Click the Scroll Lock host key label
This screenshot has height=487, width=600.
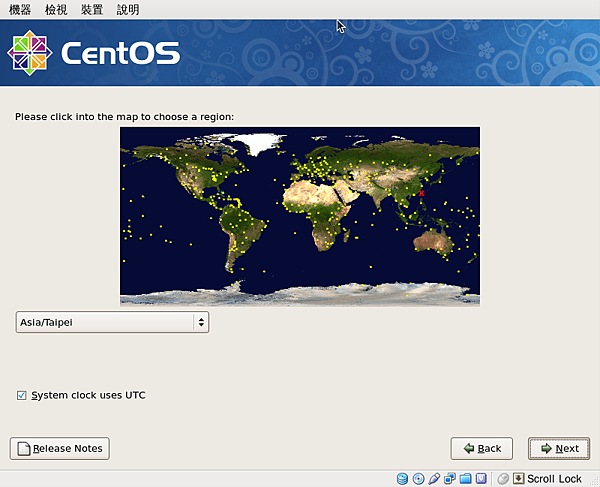click(x=554, y=479)
